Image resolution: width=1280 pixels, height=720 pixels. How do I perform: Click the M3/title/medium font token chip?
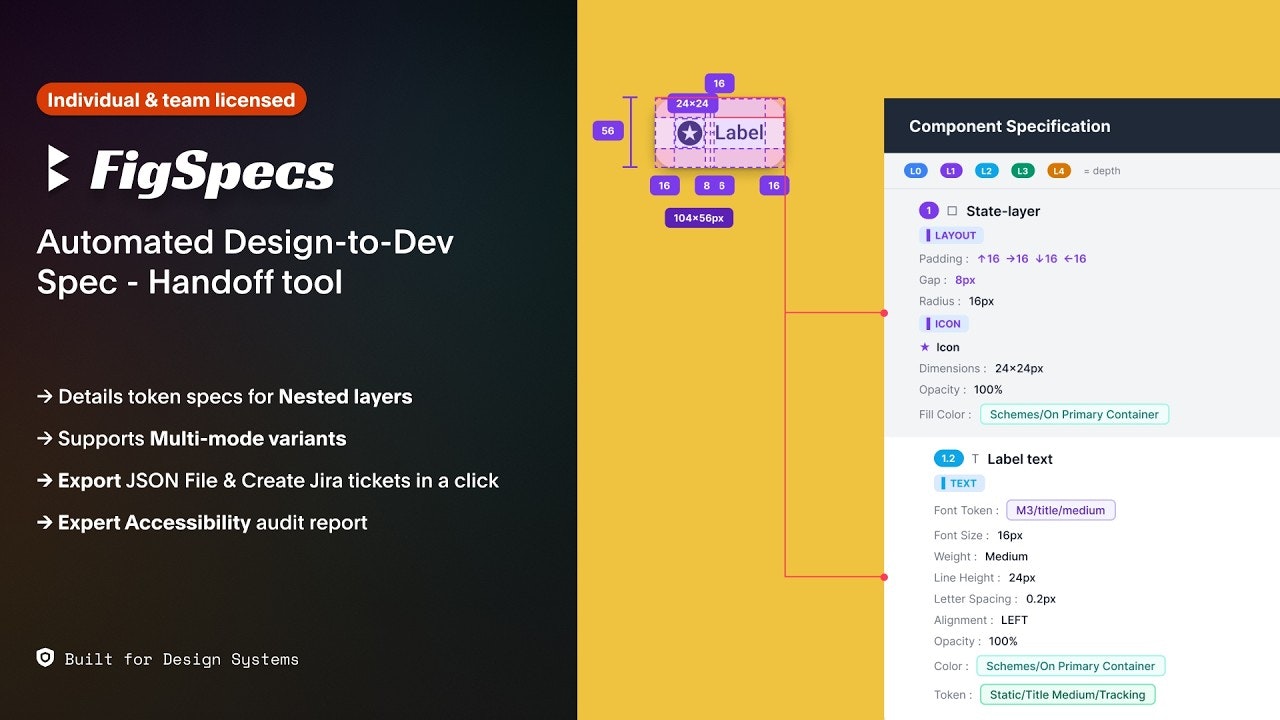tap(1060, 510)
